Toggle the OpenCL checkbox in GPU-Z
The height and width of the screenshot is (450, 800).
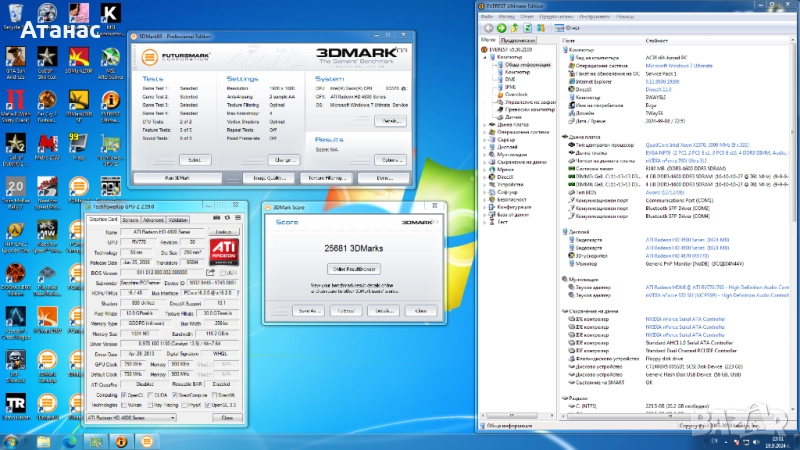(x=126, y=394)
